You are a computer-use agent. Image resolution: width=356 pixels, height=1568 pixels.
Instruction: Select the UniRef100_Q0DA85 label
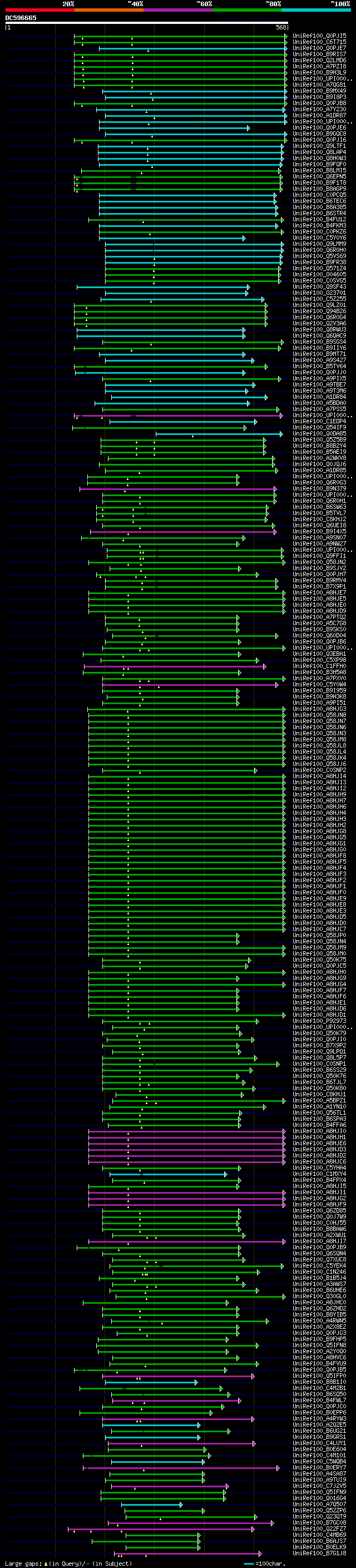click(319, 434)
